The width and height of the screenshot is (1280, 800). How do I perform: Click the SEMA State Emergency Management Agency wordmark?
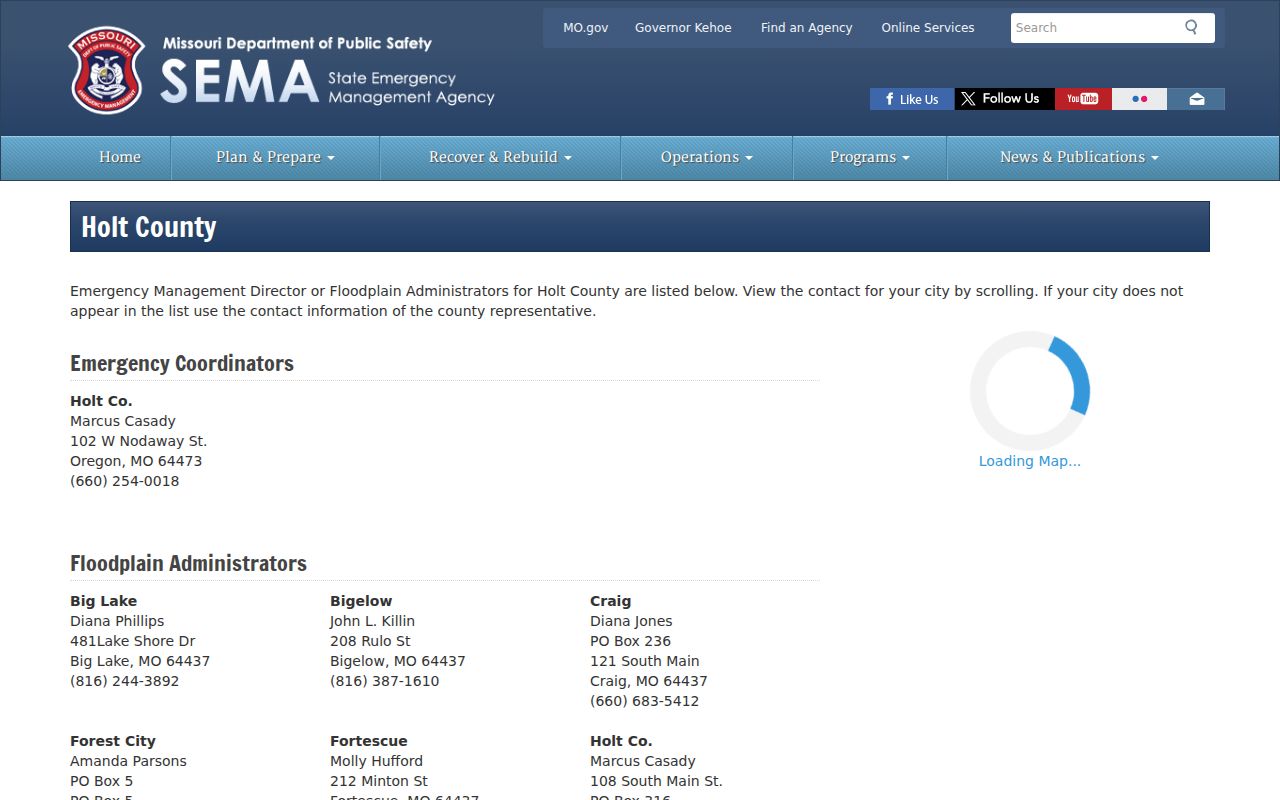click(x=327, y=80)
